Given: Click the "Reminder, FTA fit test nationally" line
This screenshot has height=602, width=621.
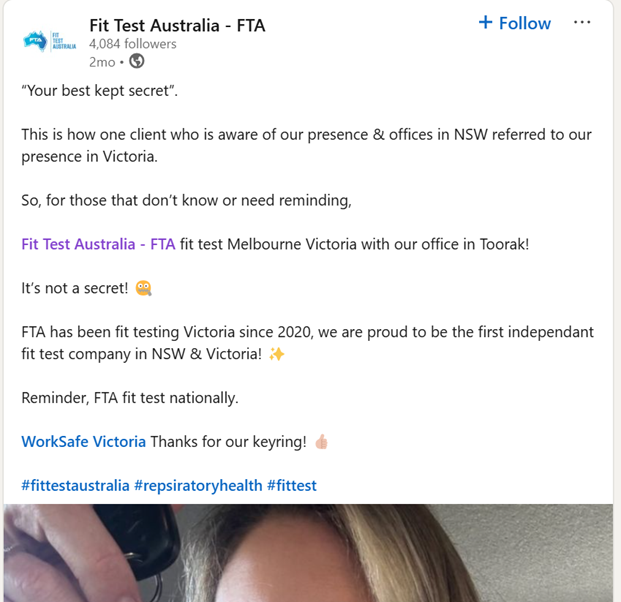Looking at the screenshot, I should pos(130,398).
